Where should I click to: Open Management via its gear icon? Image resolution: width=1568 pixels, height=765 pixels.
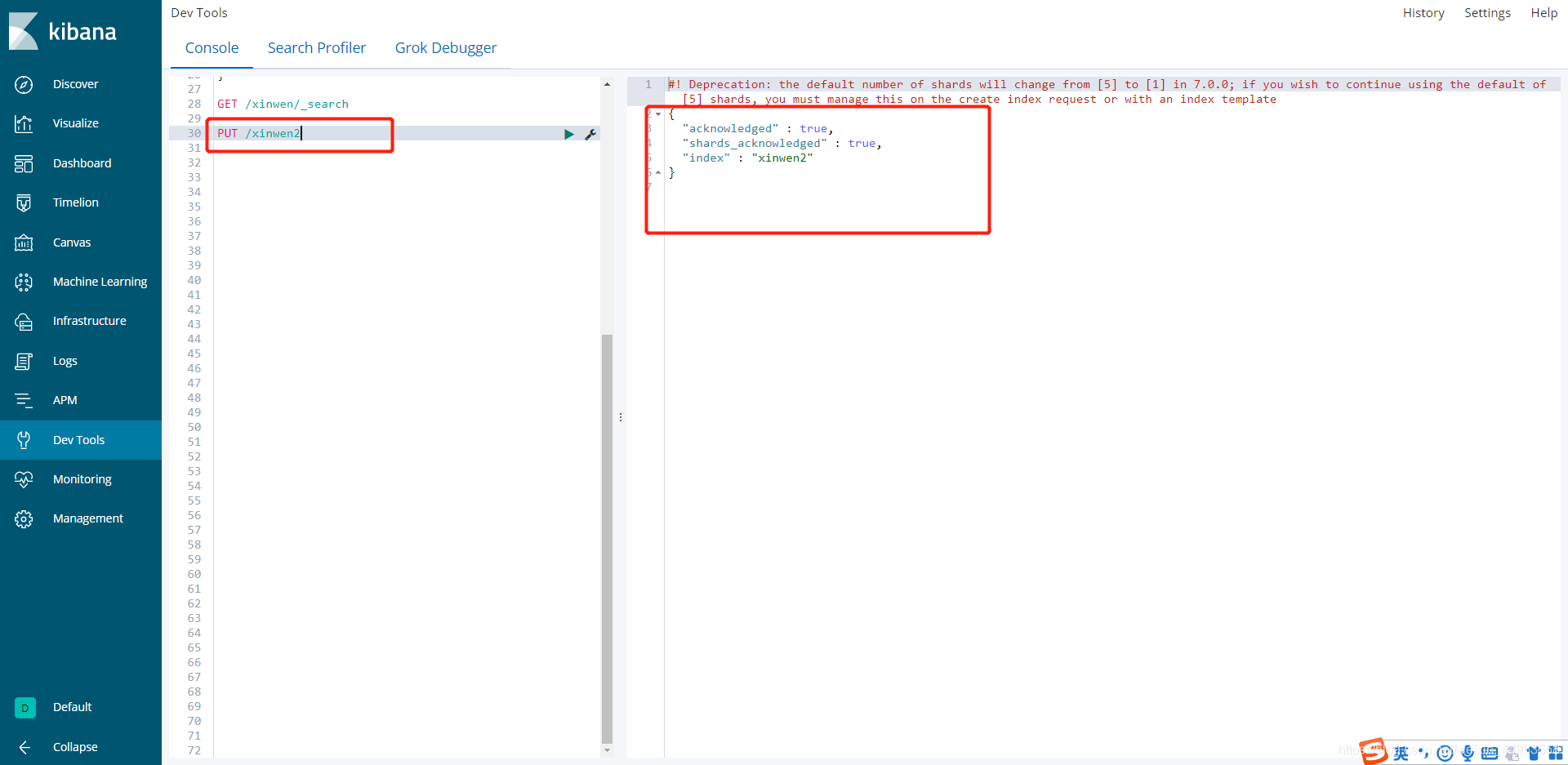(x=24, y=518)
